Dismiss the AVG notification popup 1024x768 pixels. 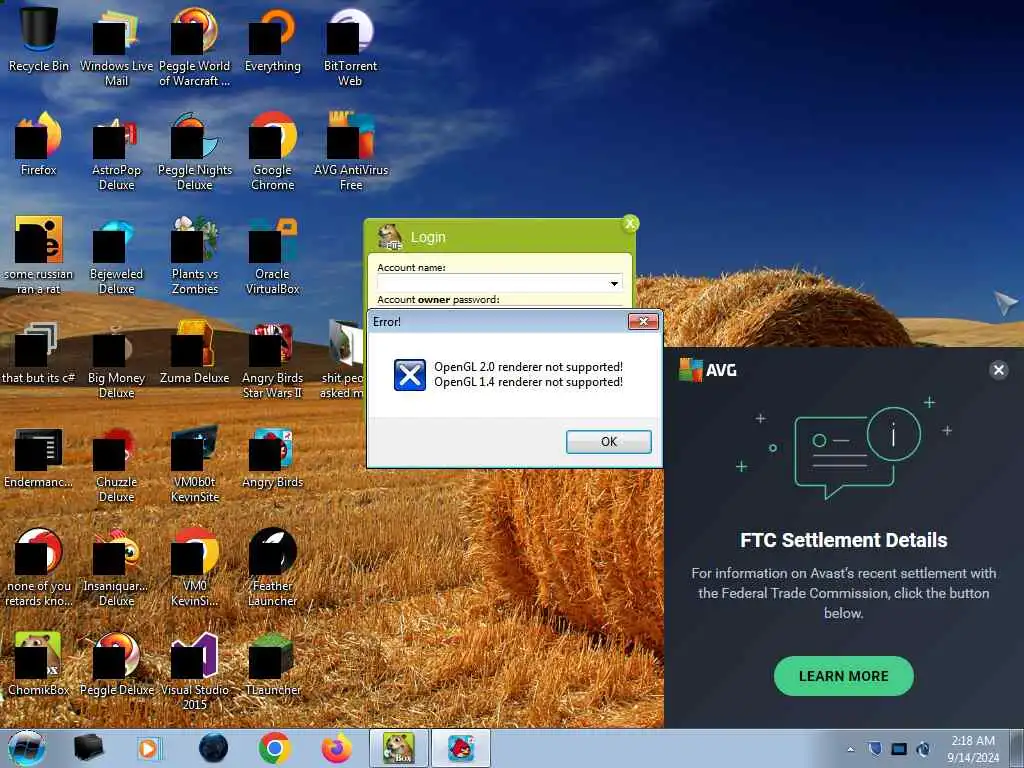click(999, 370)
